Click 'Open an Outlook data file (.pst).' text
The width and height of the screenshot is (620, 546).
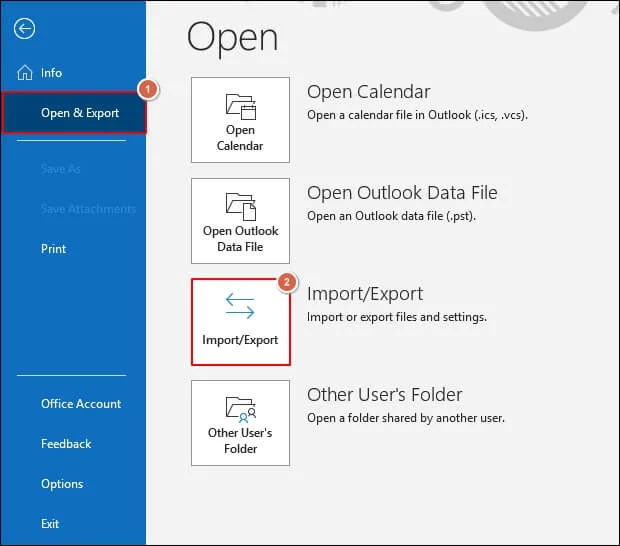click(x=391, y=216)
